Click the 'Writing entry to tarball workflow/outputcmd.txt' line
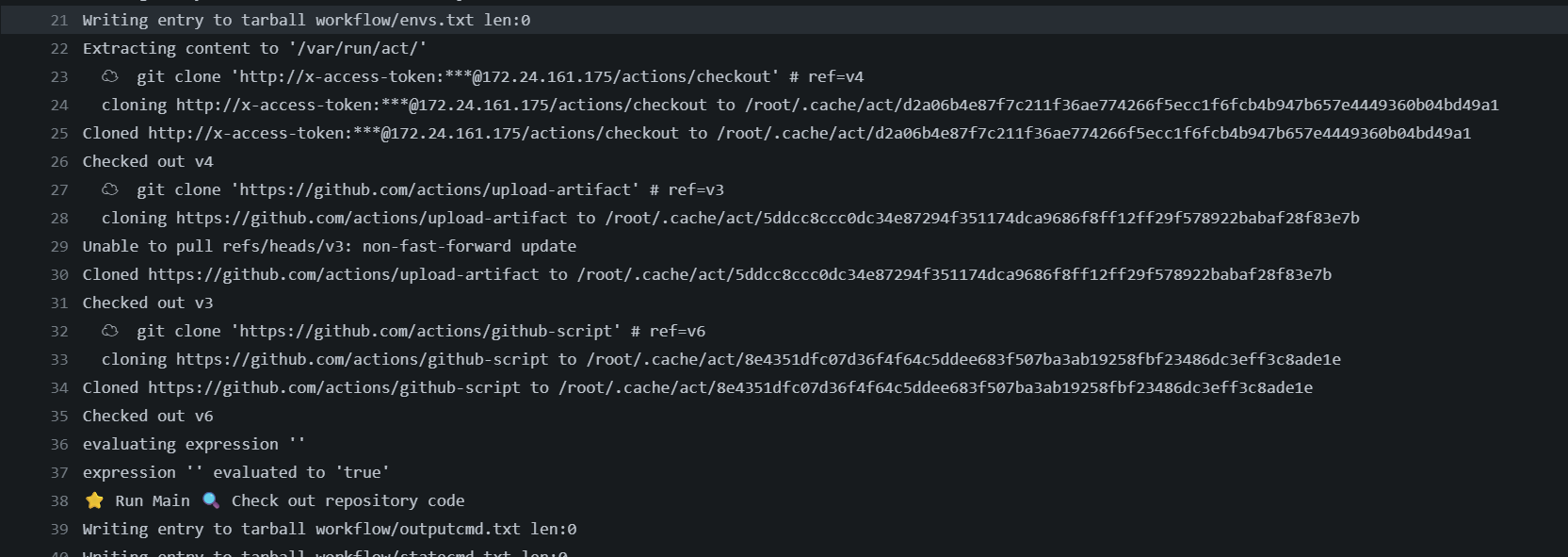Screen dimensions: 1568x557 coord(329,529)
